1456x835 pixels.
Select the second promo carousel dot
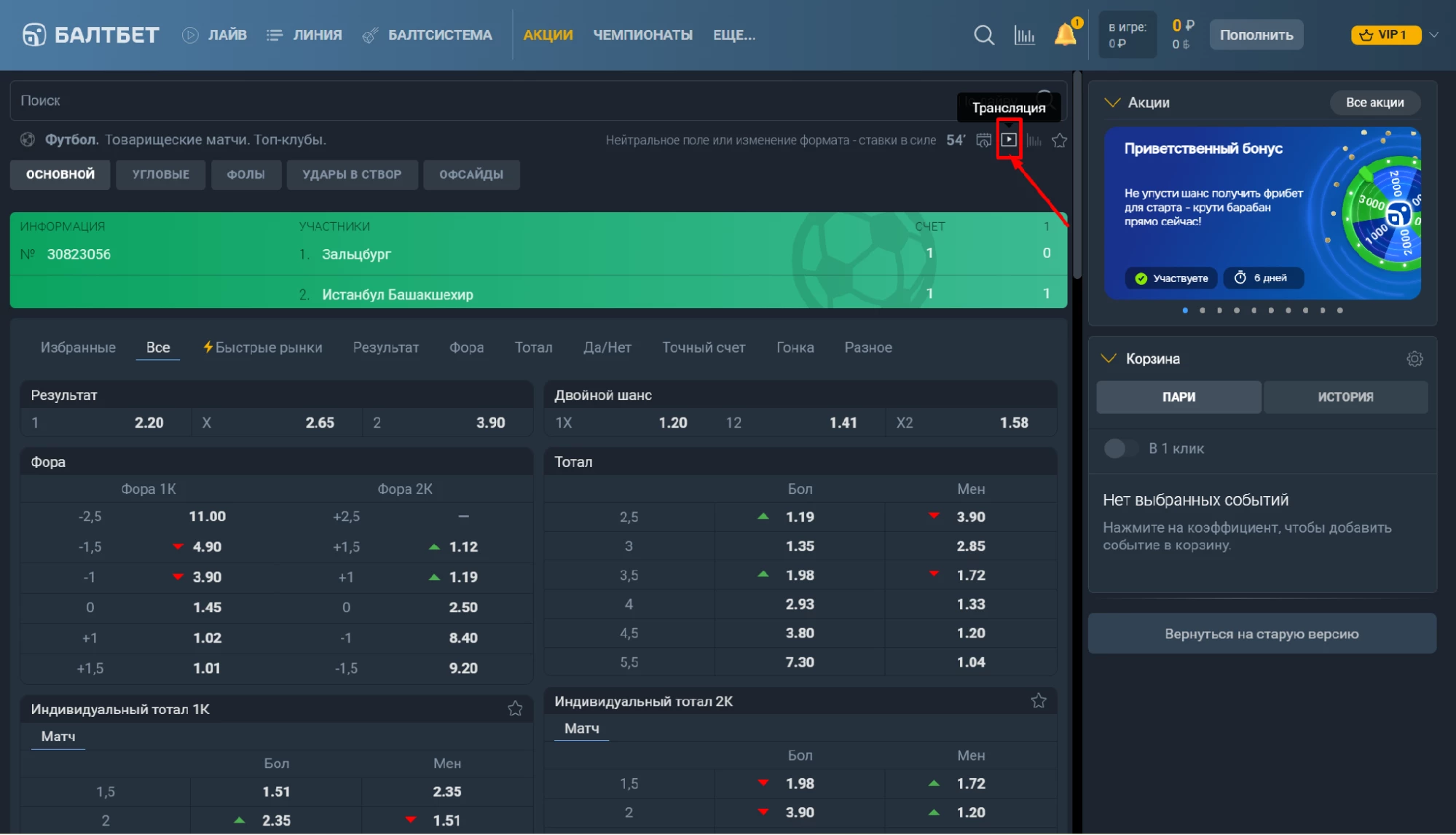(x=1202, y=310)
